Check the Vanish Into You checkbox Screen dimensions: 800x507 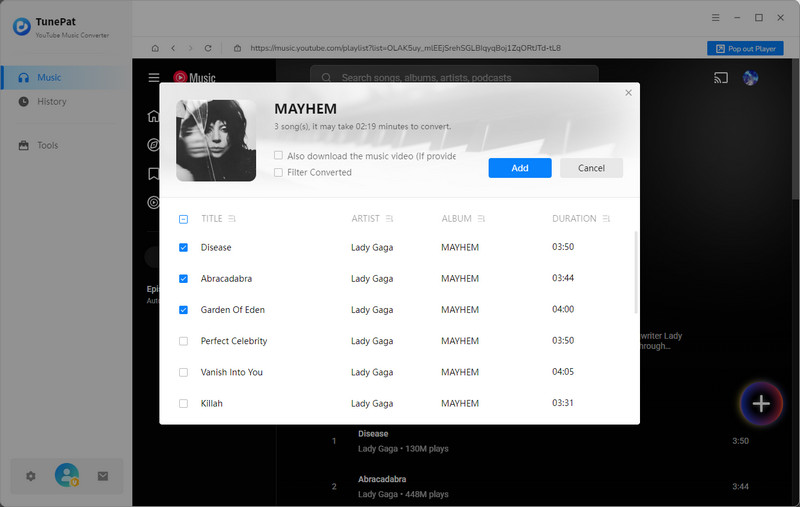(183, 372)
